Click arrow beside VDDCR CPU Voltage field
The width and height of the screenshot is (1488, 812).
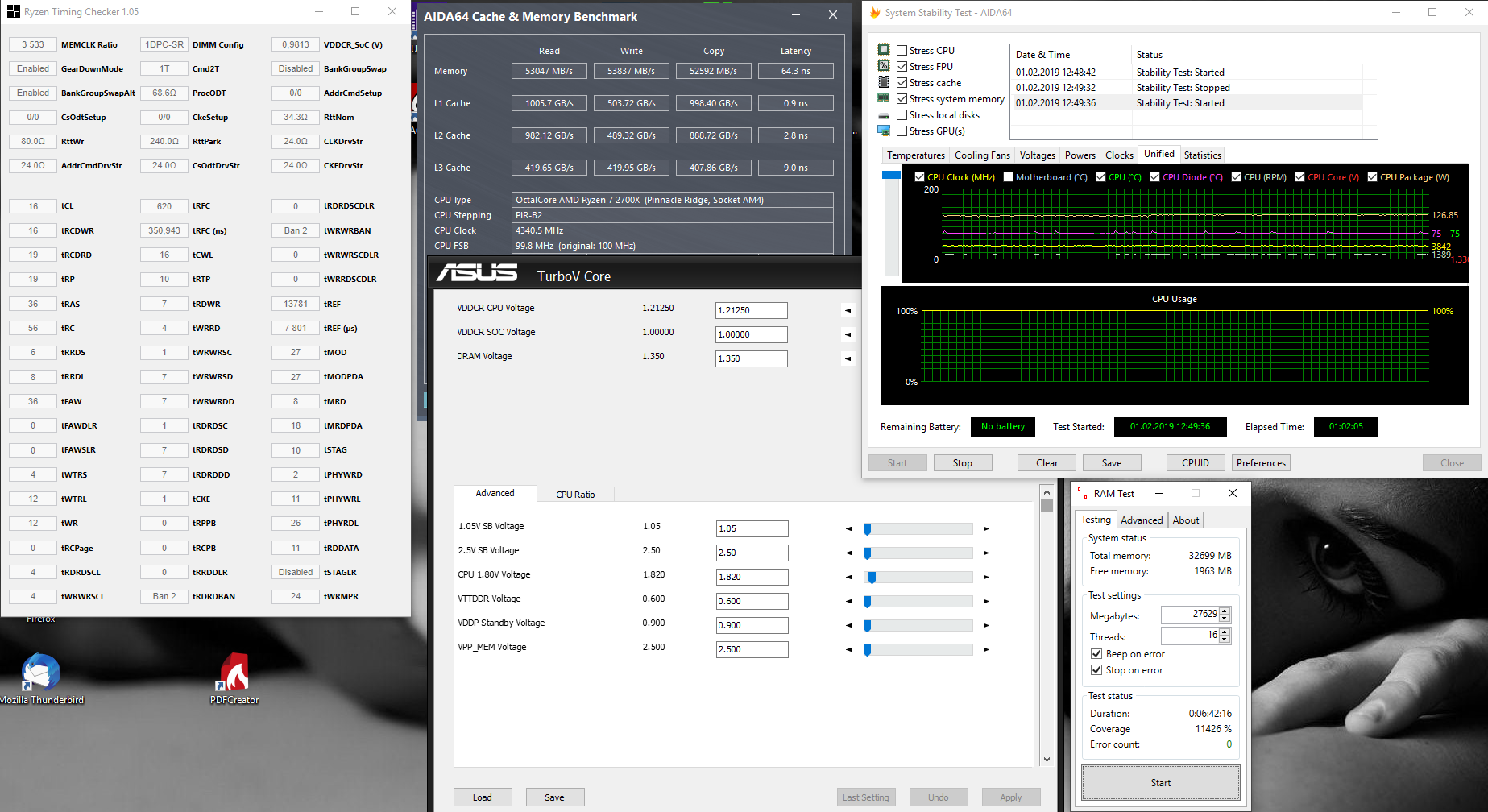click(848, 310)
